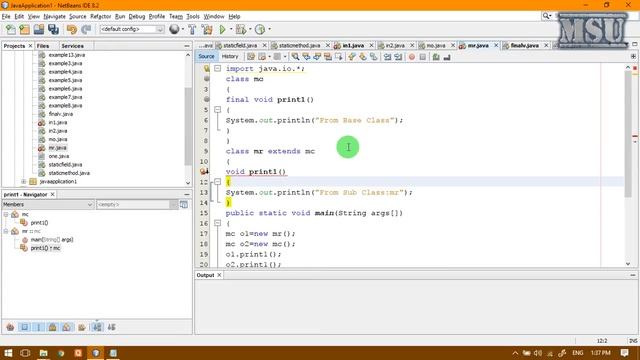Click the History view button
Image resolution: width=640 pixels, height=360 pixels.
(230, 57)
